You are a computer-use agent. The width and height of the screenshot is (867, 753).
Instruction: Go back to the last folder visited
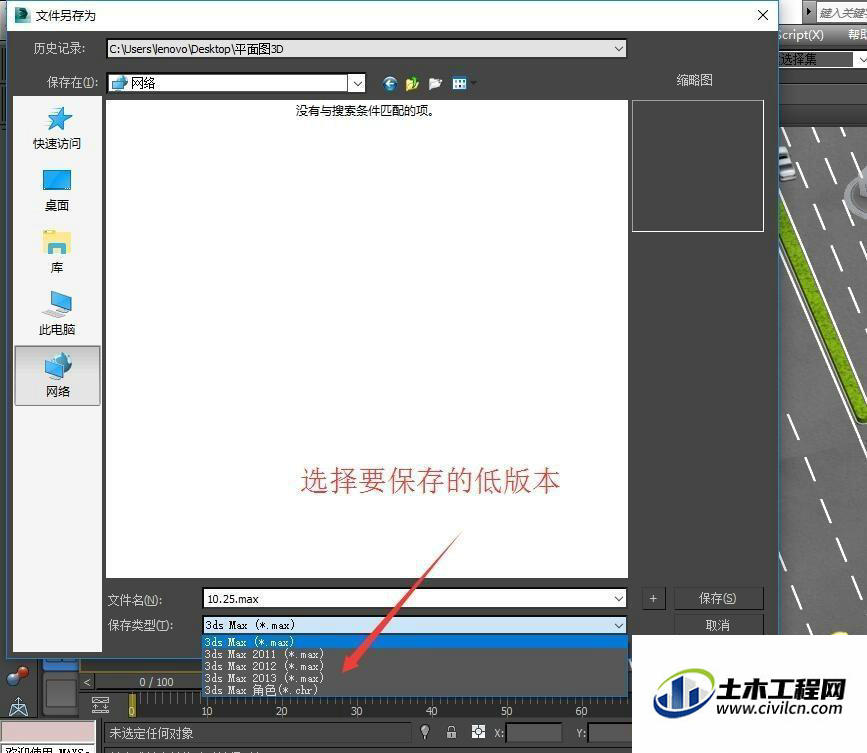tap(390, 83)
